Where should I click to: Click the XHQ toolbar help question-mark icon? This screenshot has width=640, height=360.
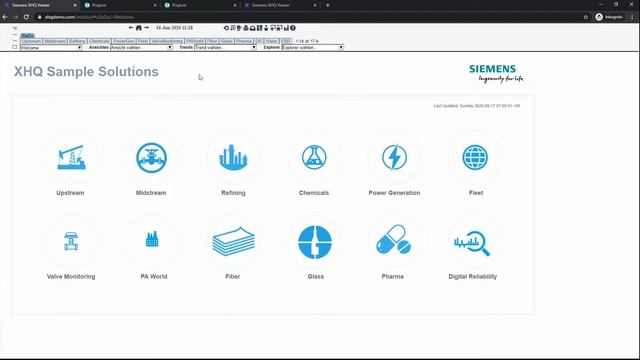tap(293, 28)
